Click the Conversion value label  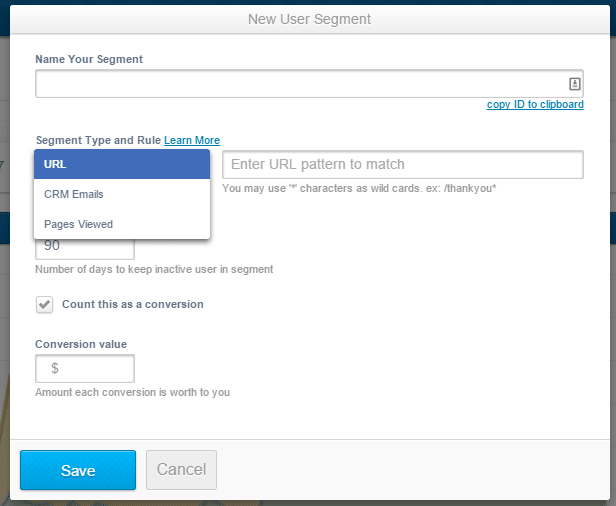pyautogui.click(x=81, y=344)
